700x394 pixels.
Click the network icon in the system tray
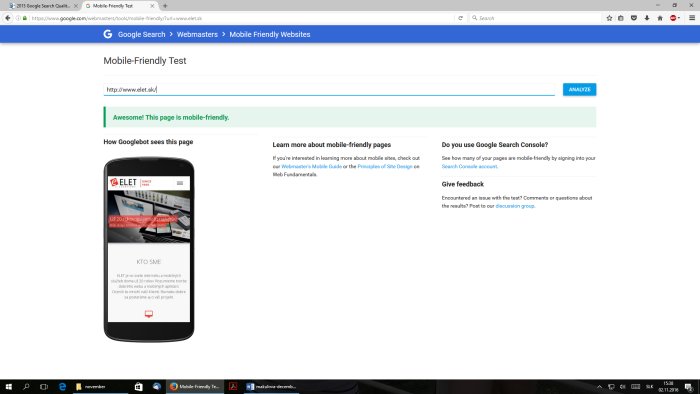pos(611,386)
